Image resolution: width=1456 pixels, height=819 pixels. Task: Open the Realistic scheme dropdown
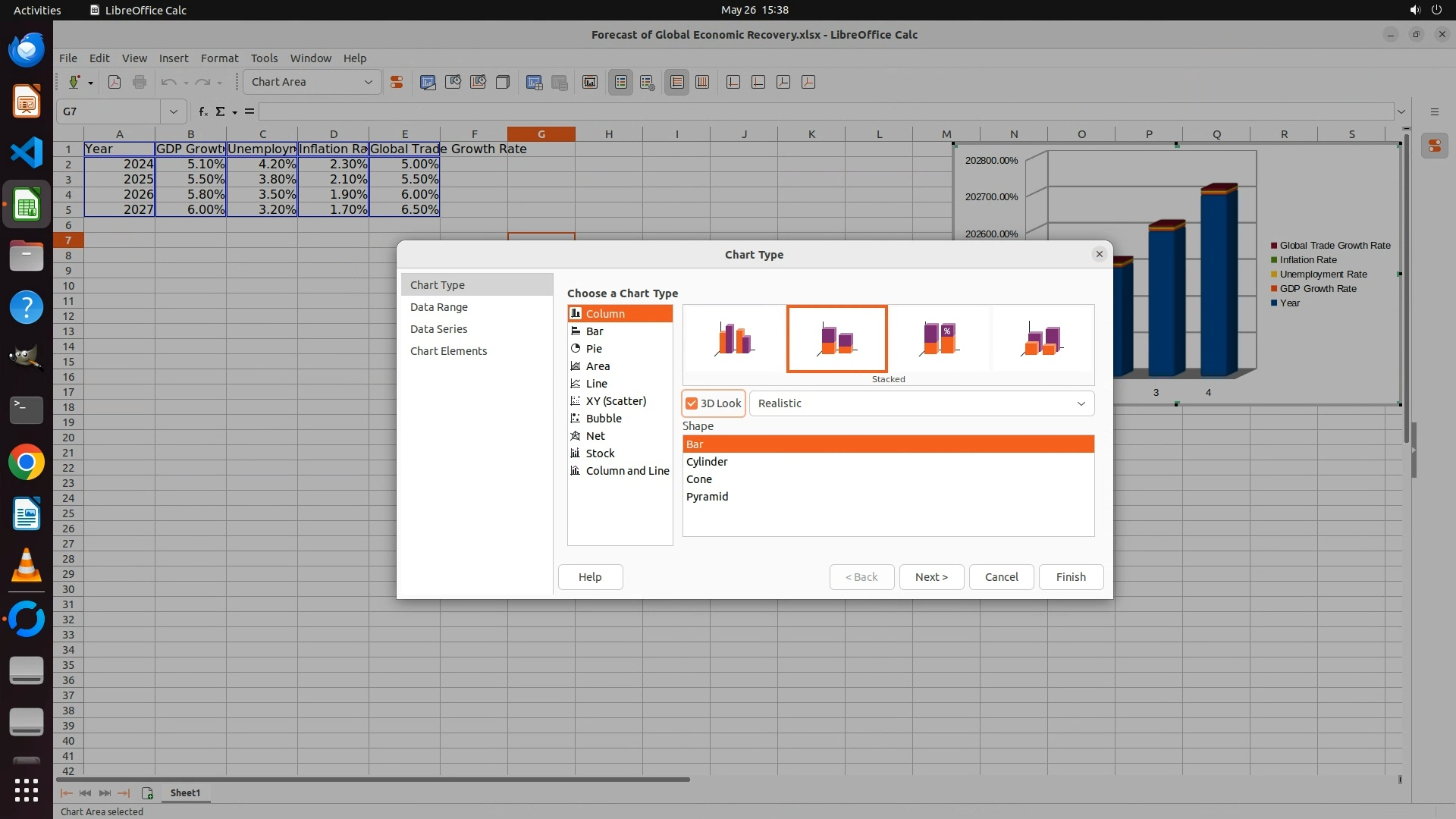coord(1081,403)
